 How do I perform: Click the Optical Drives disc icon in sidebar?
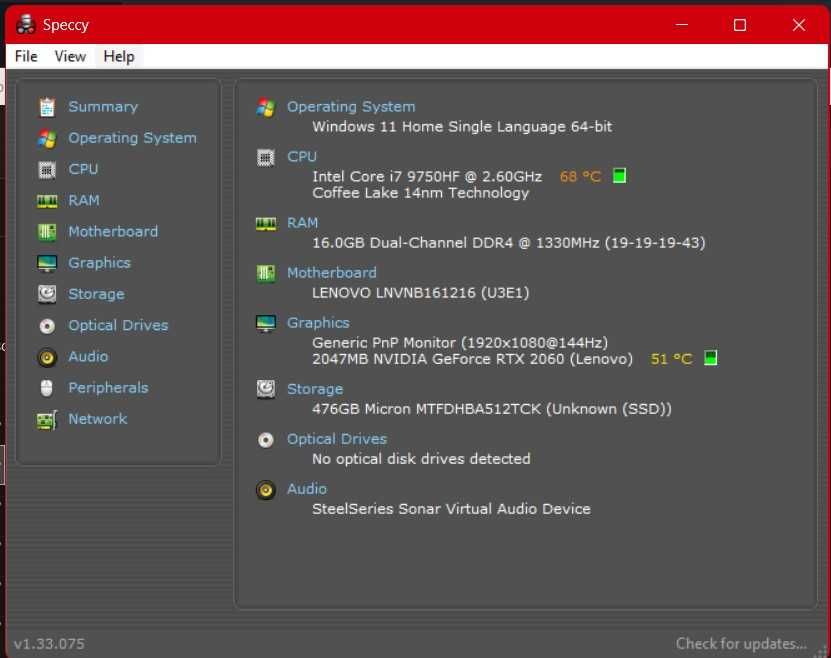click(47, 326)
